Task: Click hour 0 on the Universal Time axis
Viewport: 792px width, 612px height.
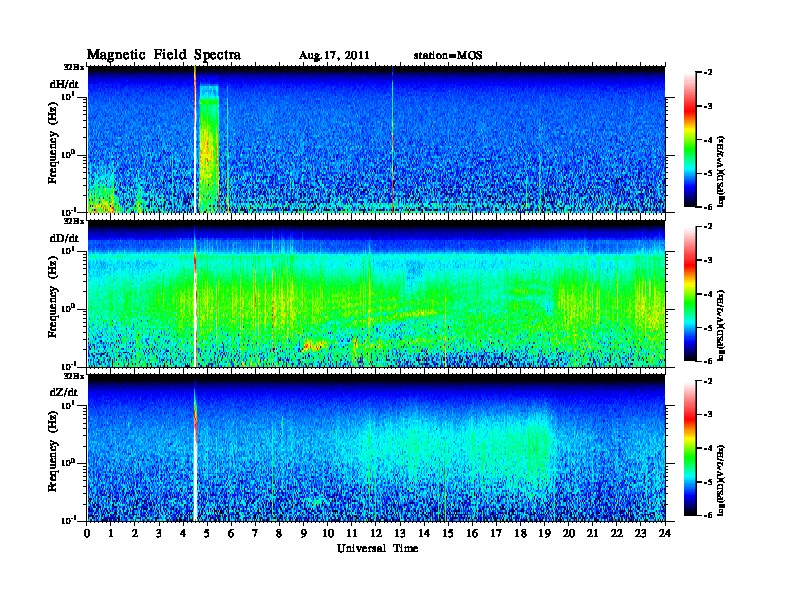Action: click(x=87, y=533)
